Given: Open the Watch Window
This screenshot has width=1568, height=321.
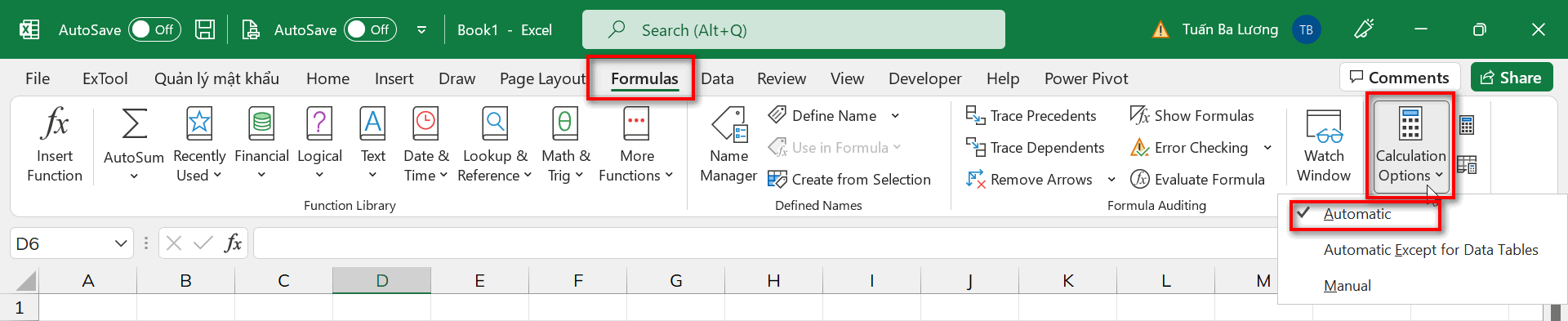Looking at the screenshot, I should 1324,145.
